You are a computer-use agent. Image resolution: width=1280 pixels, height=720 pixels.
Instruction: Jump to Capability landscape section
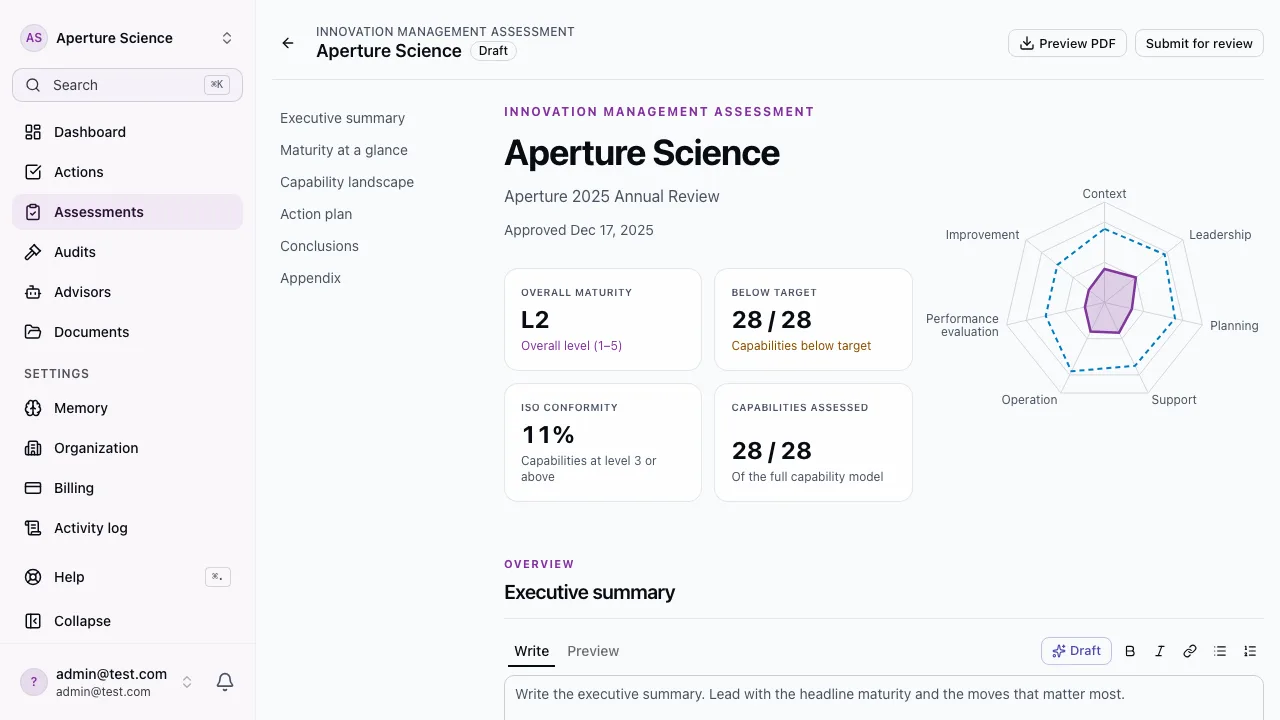[x=347, y=182]
